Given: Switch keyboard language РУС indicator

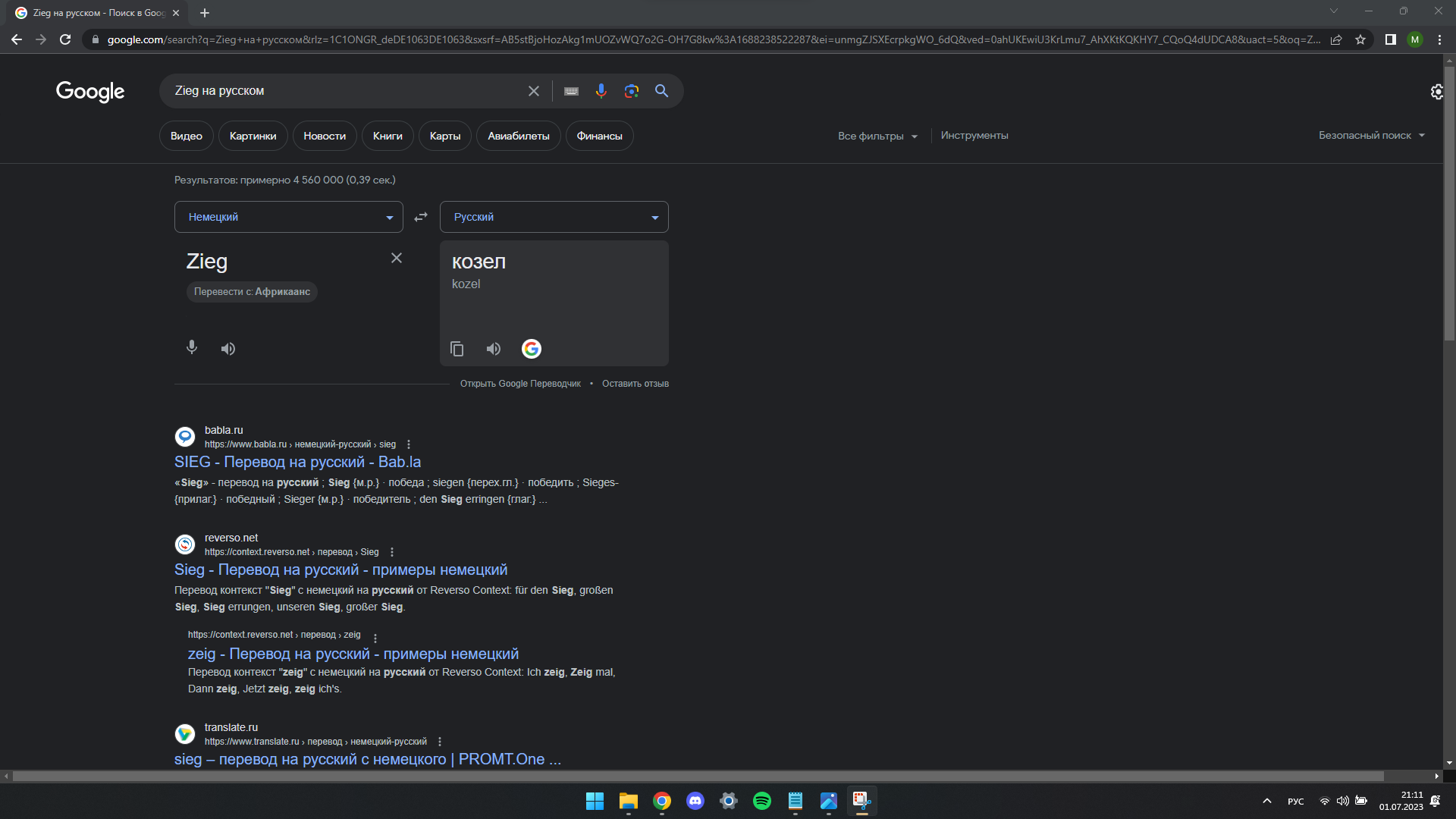Looking at the screenshot, I should pos(1295,802).
